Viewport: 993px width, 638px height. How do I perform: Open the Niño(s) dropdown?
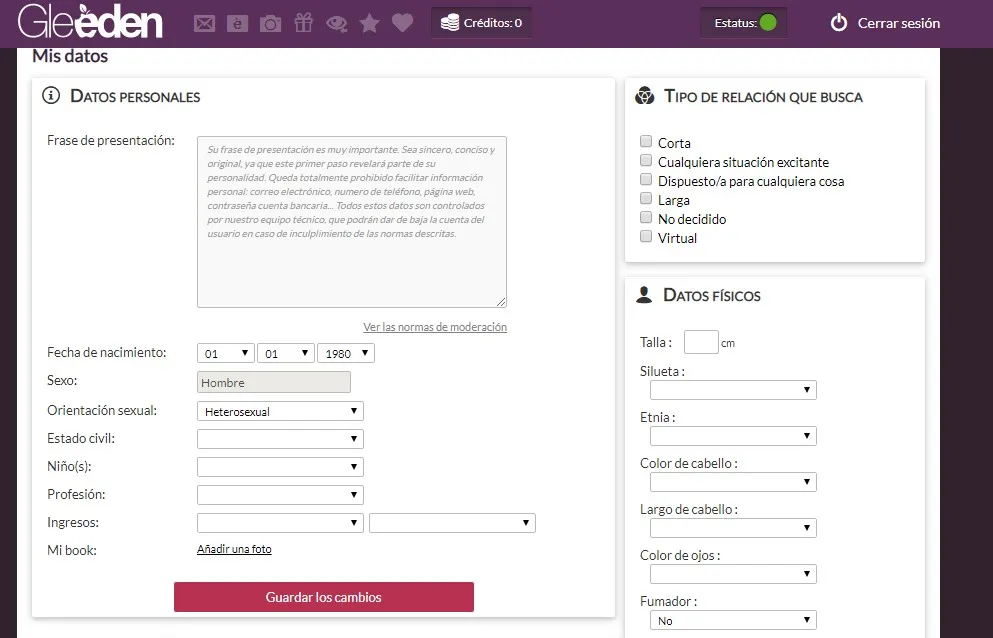tap(281, 467)
